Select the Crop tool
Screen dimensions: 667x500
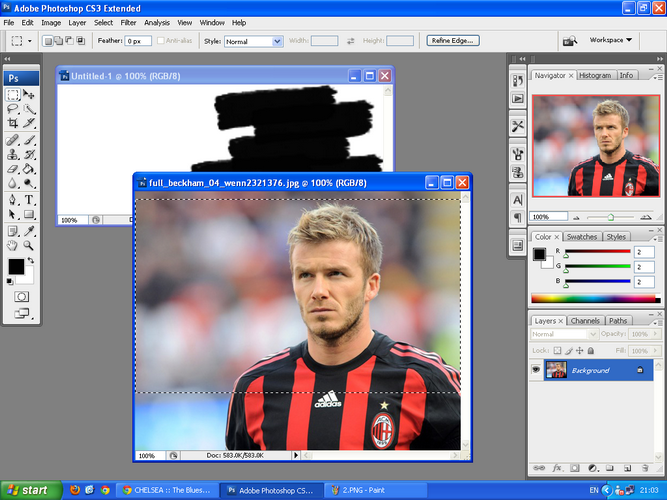tap(13, 123)
